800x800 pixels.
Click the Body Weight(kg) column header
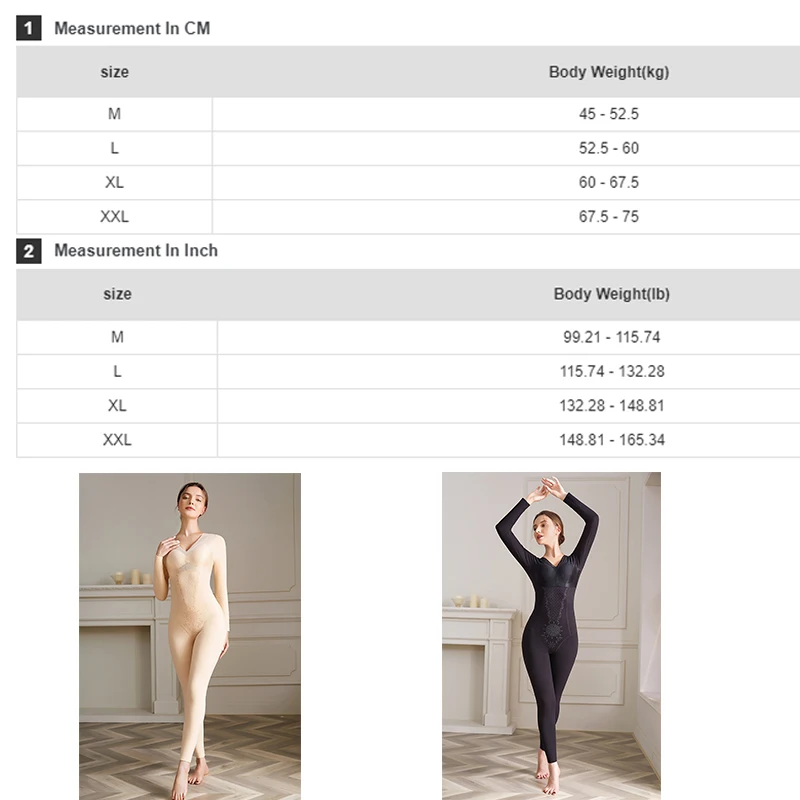click(x=609, y=72)
